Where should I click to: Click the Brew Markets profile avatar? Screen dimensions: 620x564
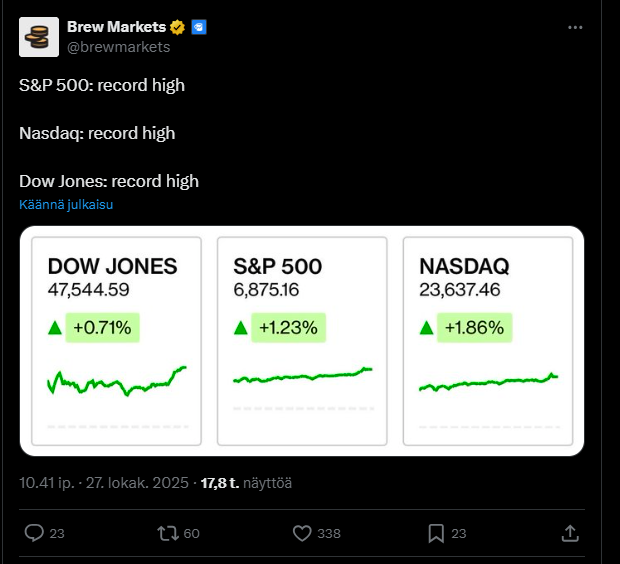39,36
